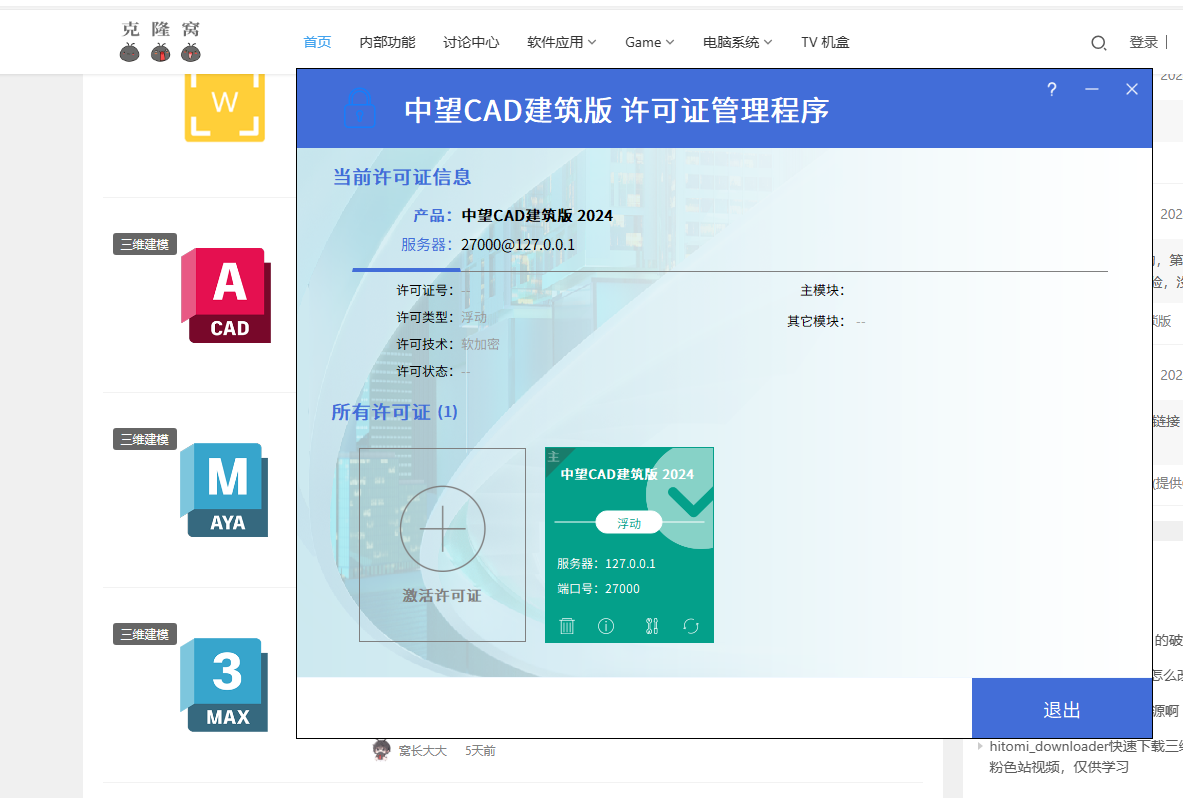Click the search magnifier on website header

point(1098,43)
